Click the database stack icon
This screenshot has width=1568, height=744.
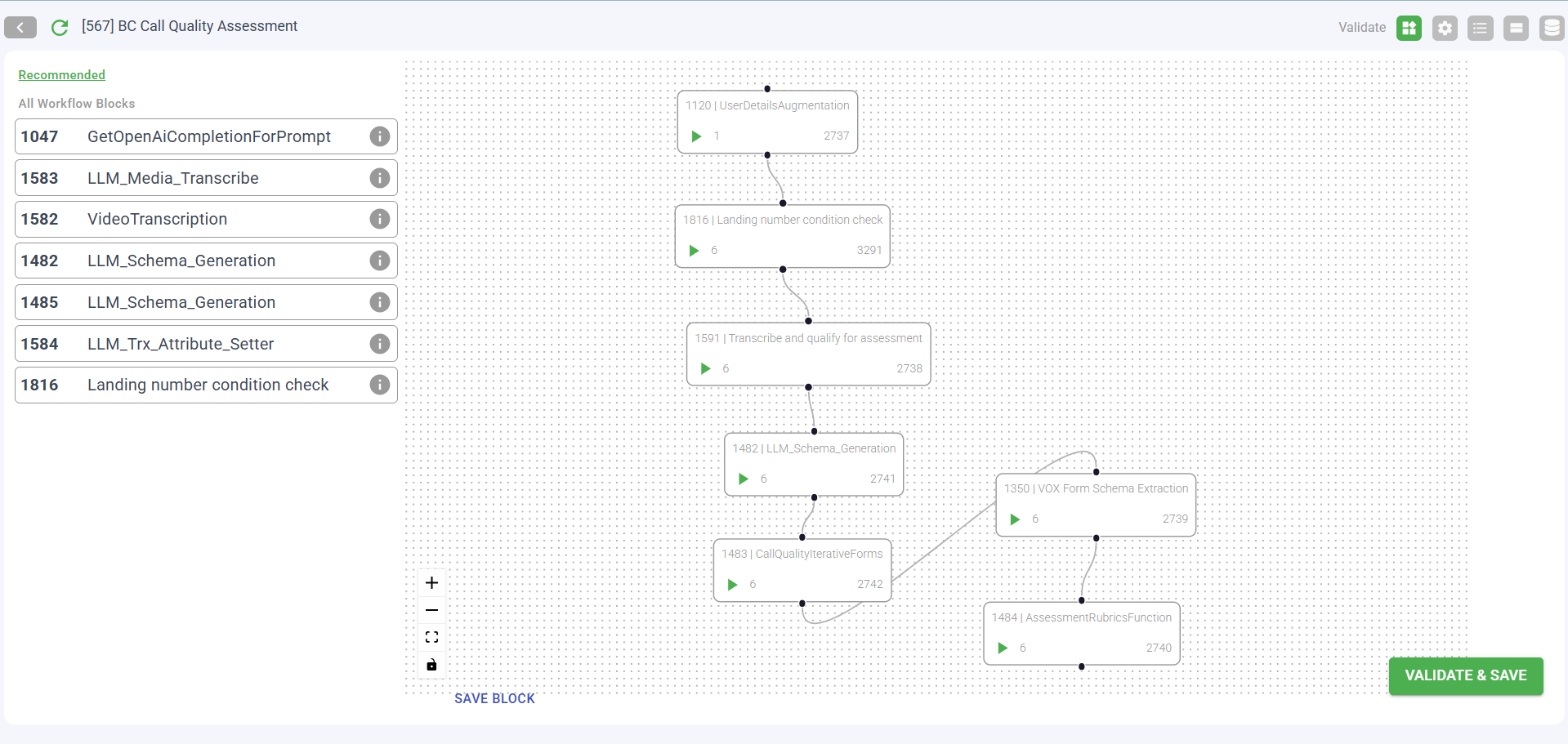coord(1551,28)
